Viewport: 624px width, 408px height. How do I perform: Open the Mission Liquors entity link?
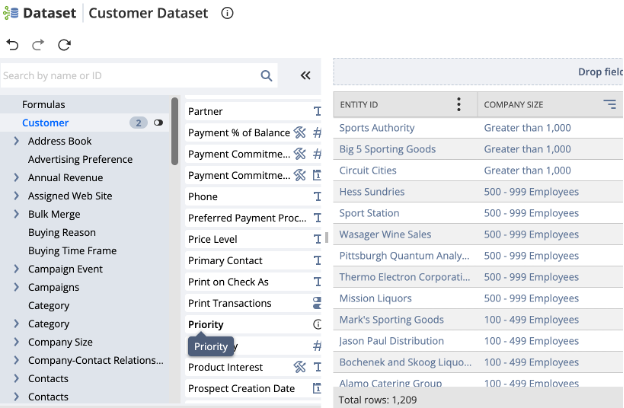click(x=375, y=298)
